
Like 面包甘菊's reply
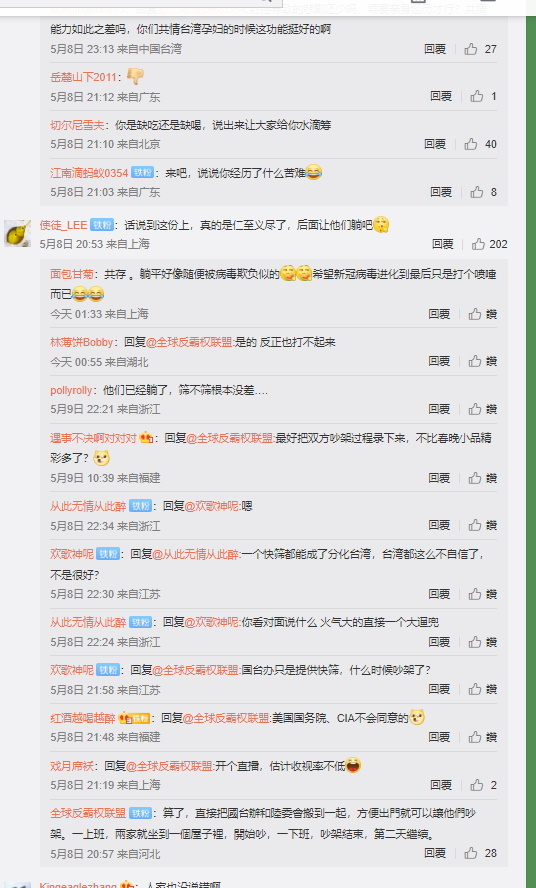click(x=475, y=314)
